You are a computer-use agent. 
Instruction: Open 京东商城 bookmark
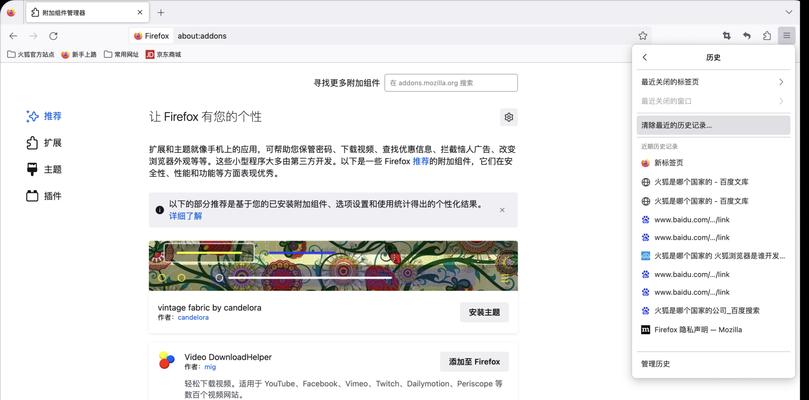pos(164,54)
